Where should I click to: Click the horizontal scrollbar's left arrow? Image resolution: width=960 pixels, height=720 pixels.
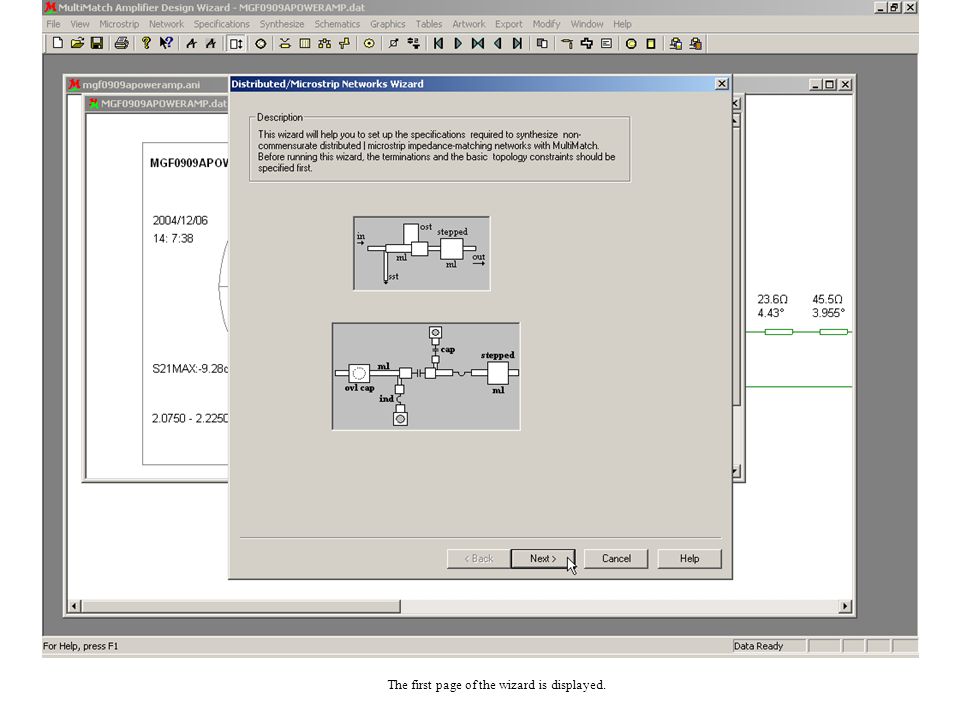[74, 606]
